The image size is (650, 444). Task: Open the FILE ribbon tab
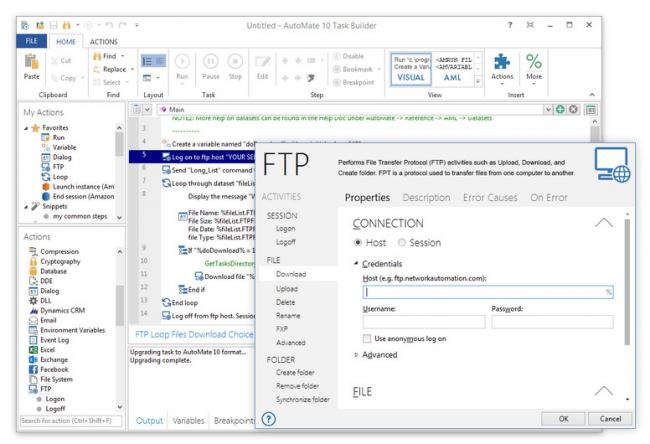[32, 41]
